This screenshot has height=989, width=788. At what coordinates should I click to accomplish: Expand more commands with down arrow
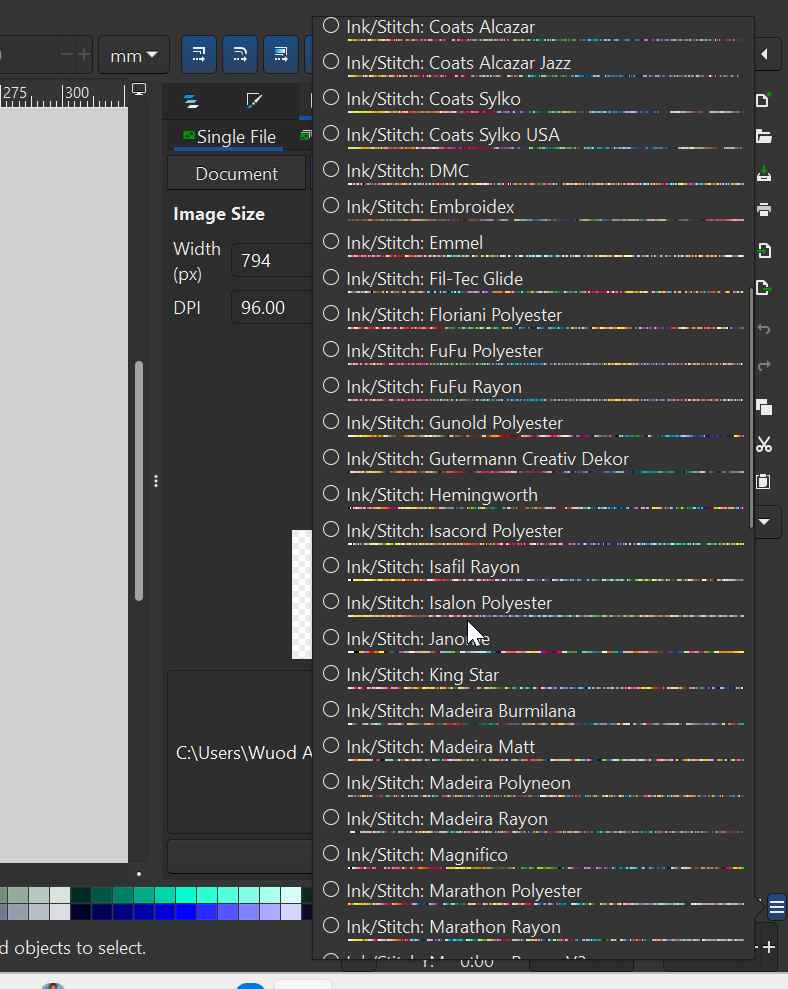click(x=765, y=522)
